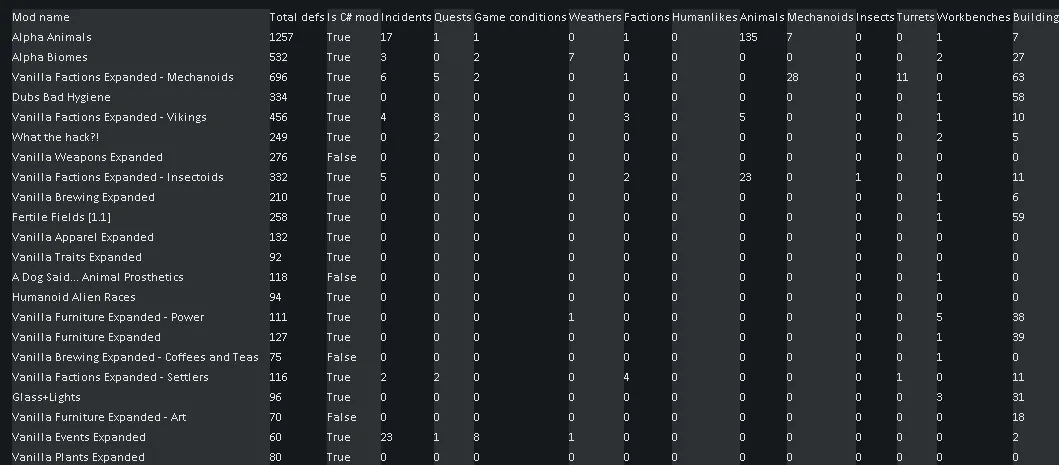
Task: Click the Mod name column header
Action: click(x=41, y=17)
